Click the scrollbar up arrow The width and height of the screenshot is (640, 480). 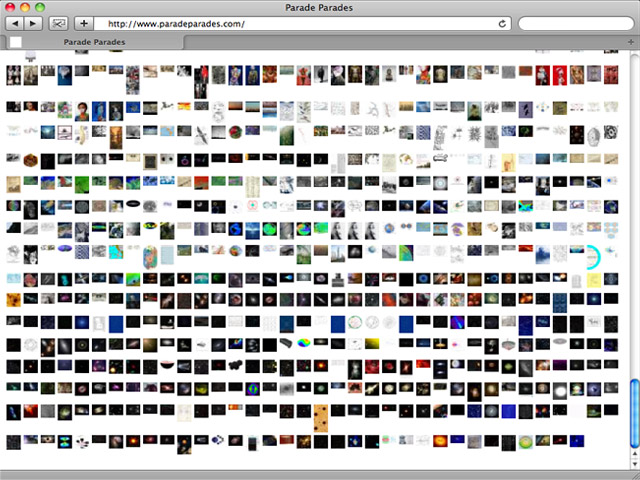coord(634,454)
